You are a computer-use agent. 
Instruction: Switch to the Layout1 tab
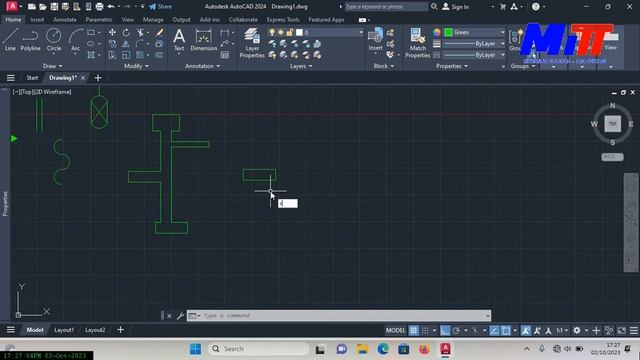(x=64, y=330)
